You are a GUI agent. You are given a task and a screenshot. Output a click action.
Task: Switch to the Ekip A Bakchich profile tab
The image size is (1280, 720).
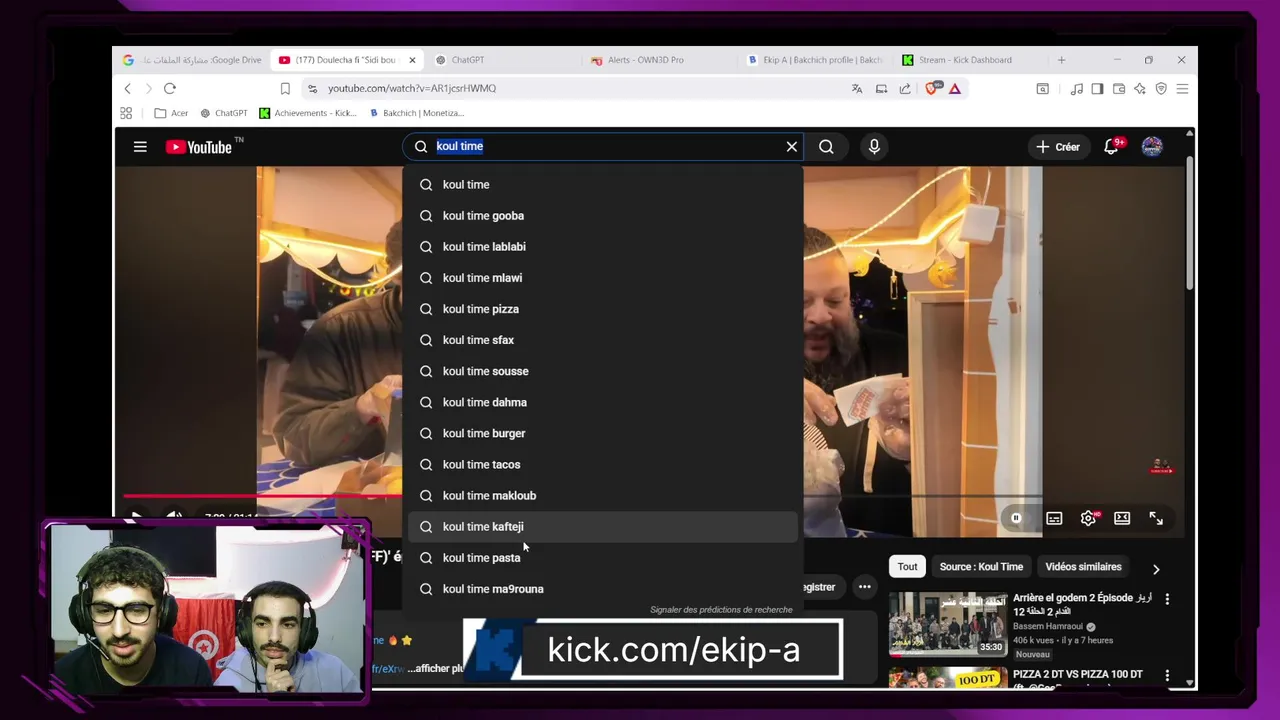(x=815, y=60)
